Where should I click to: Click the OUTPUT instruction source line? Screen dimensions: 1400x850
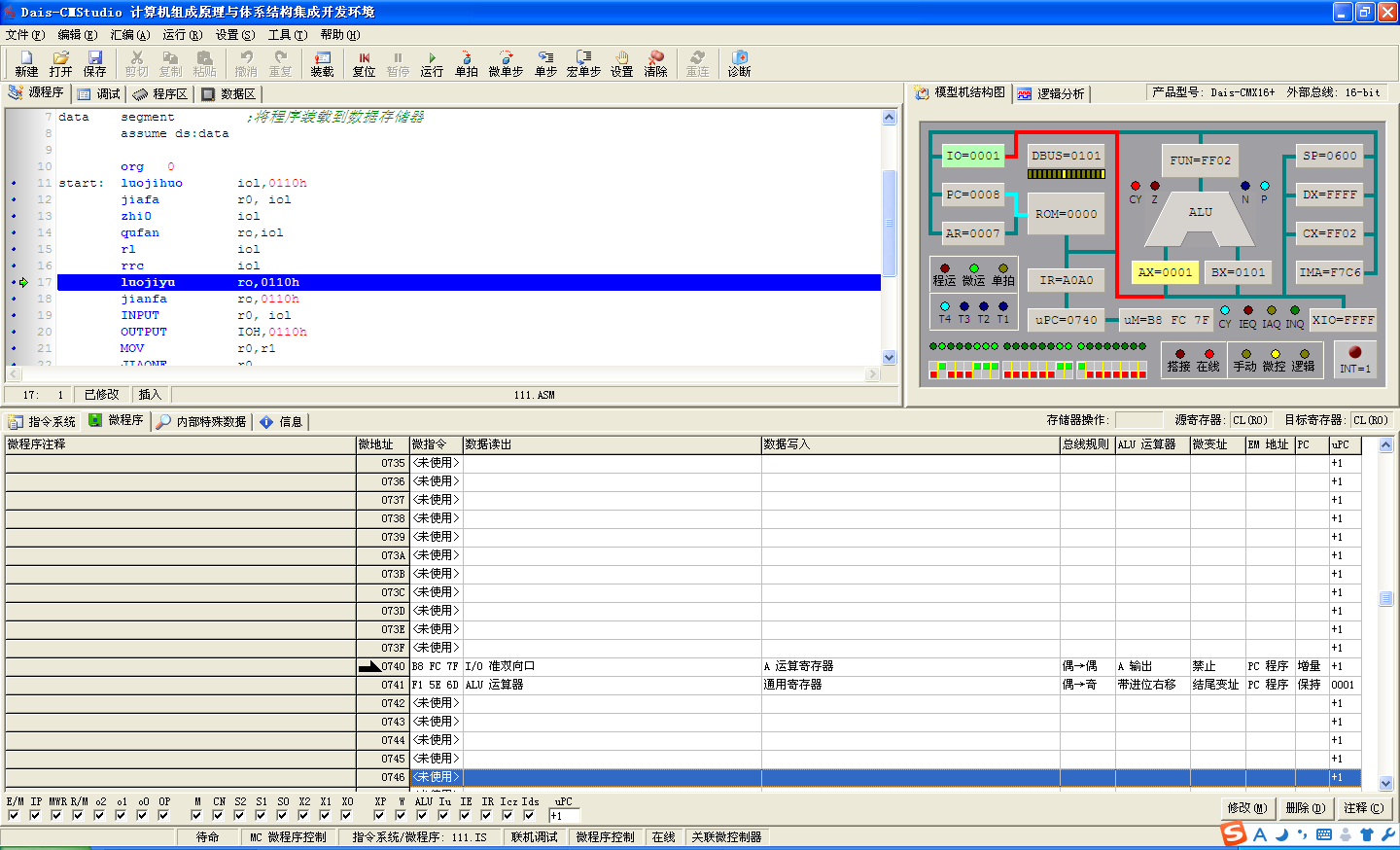tap(469, 332)
